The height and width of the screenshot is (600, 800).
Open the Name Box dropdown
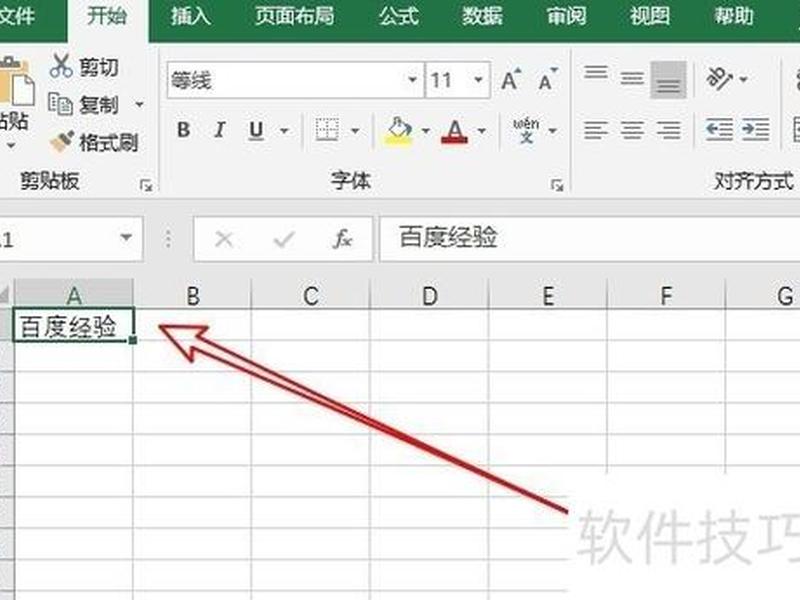[126, 238]
